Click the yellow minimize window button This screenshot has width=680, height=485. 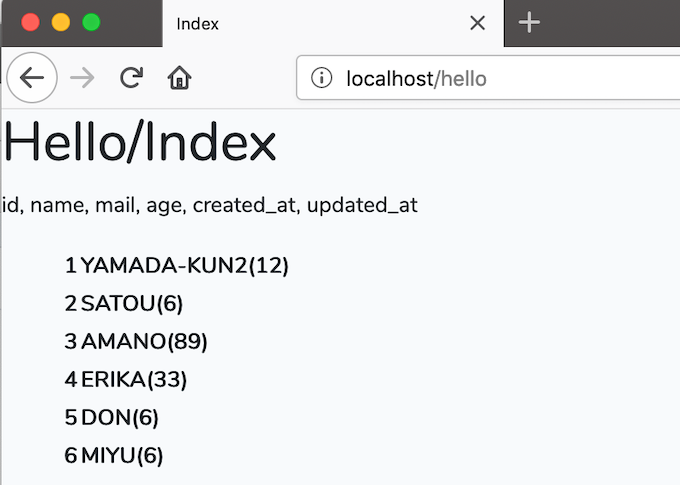click(61, 22)
